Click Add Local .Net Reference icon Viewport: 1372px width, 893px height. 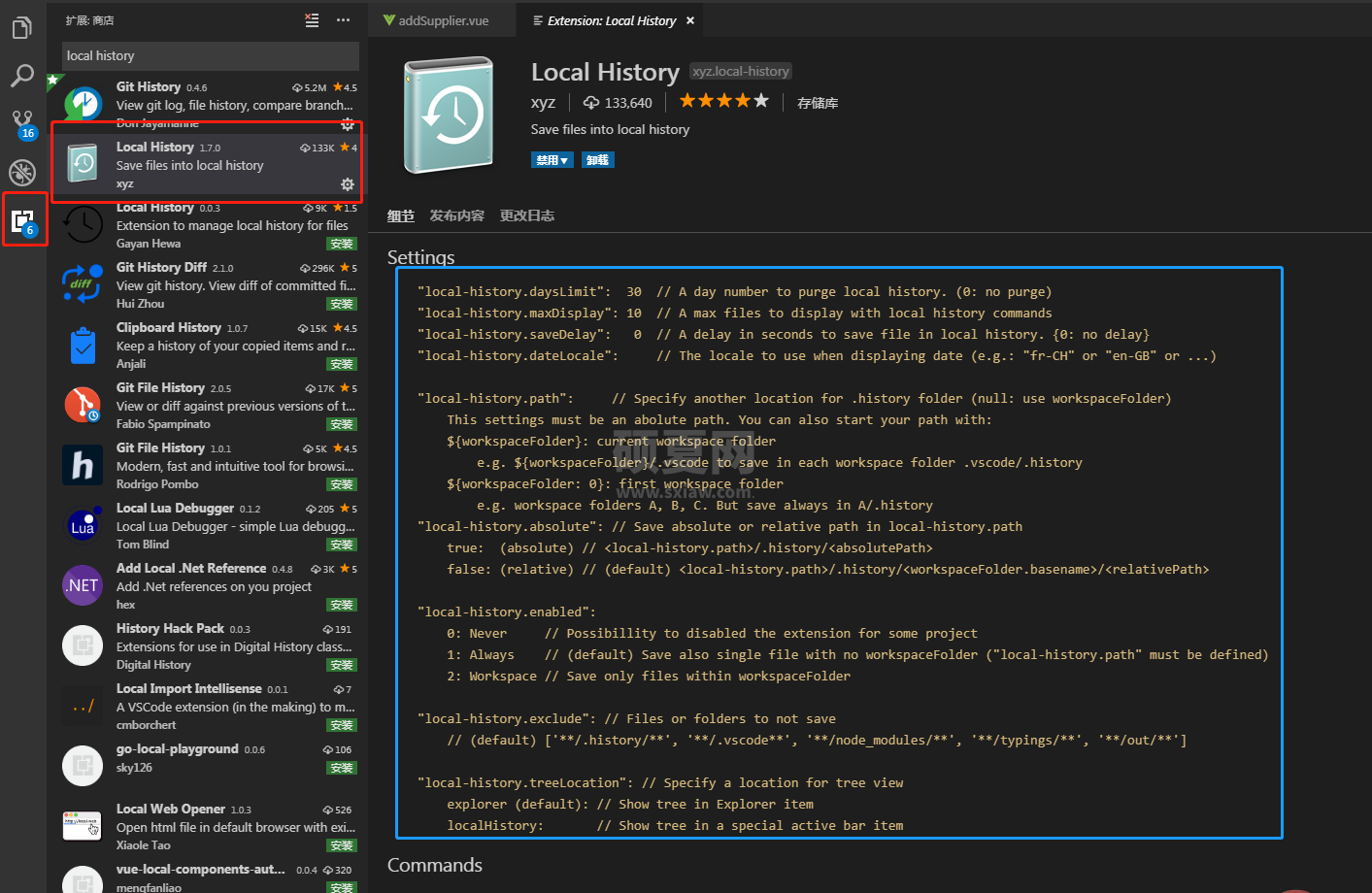84,585
